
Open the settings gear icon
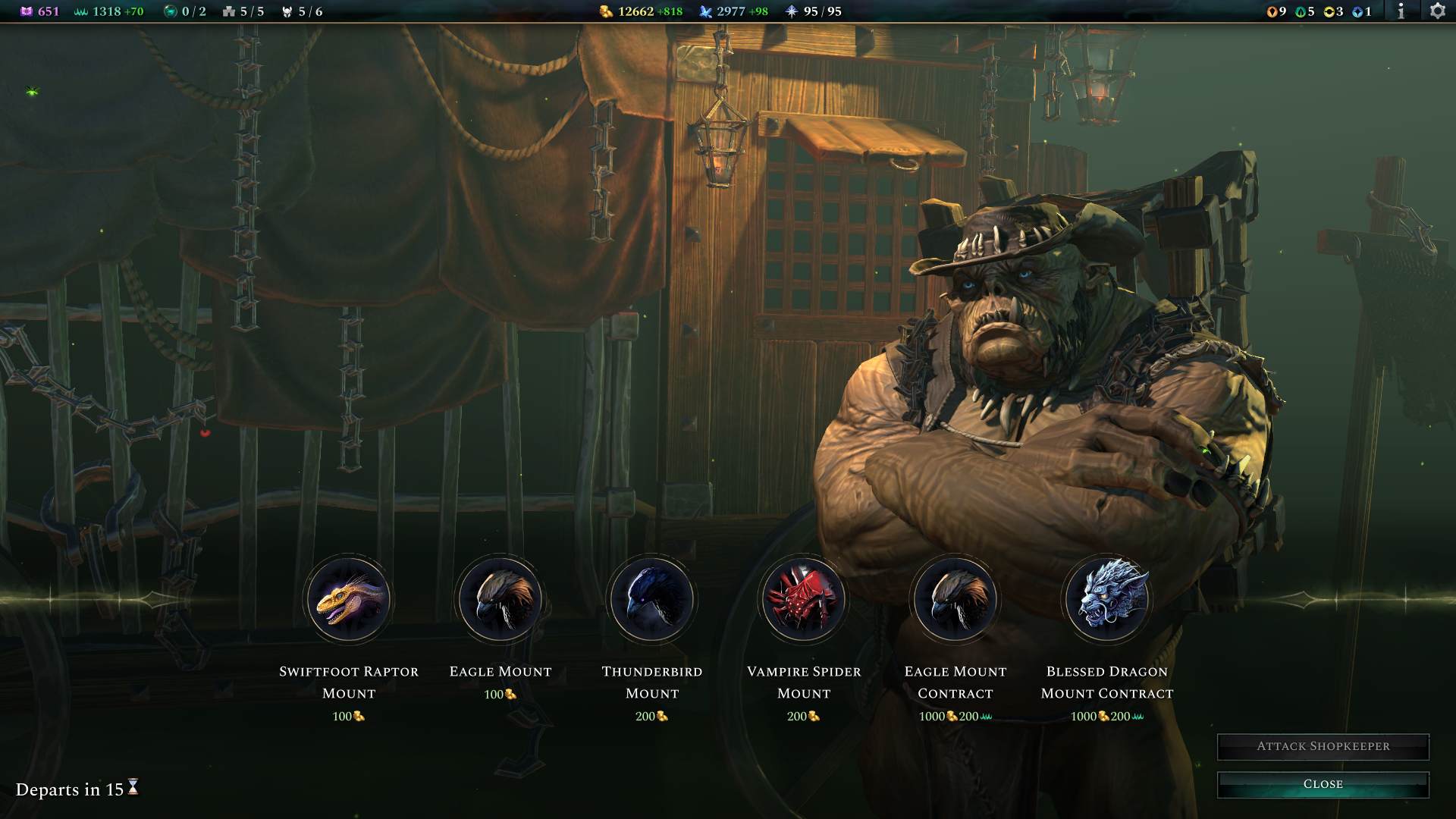[x=1437, y=11]
